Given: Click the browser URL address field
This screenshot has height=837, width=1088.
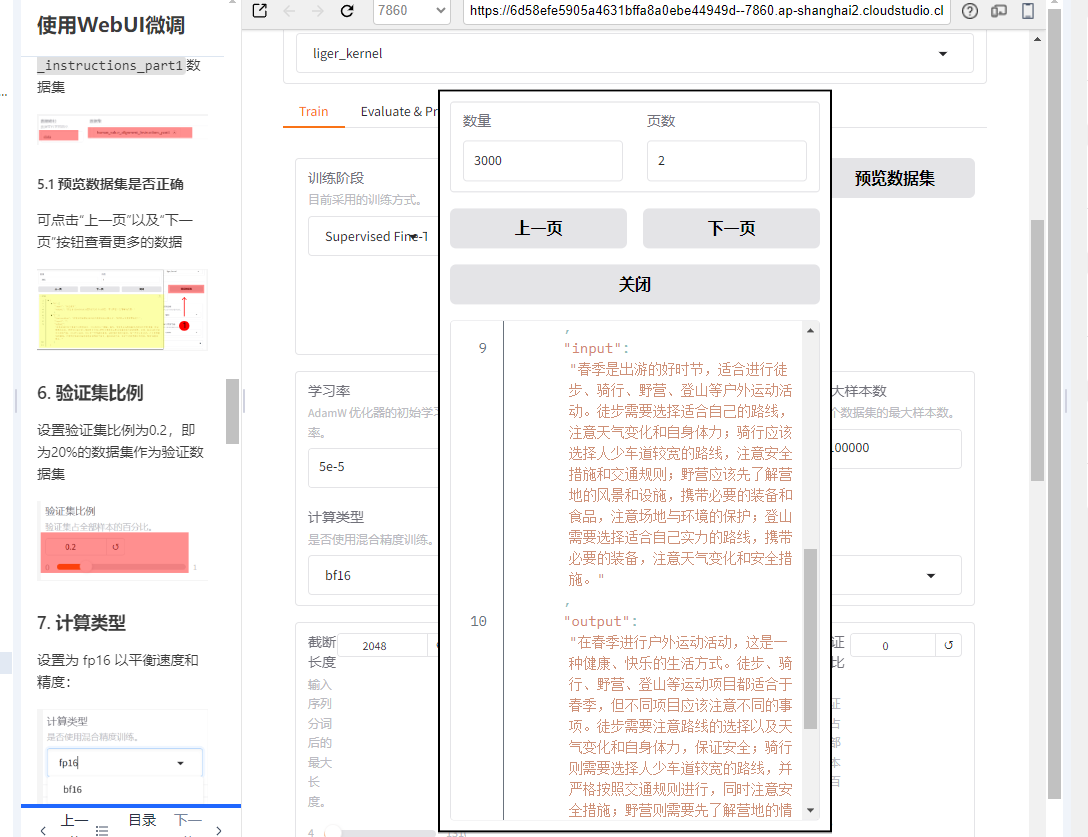Looking at the screenshot, I should point(706,10).
